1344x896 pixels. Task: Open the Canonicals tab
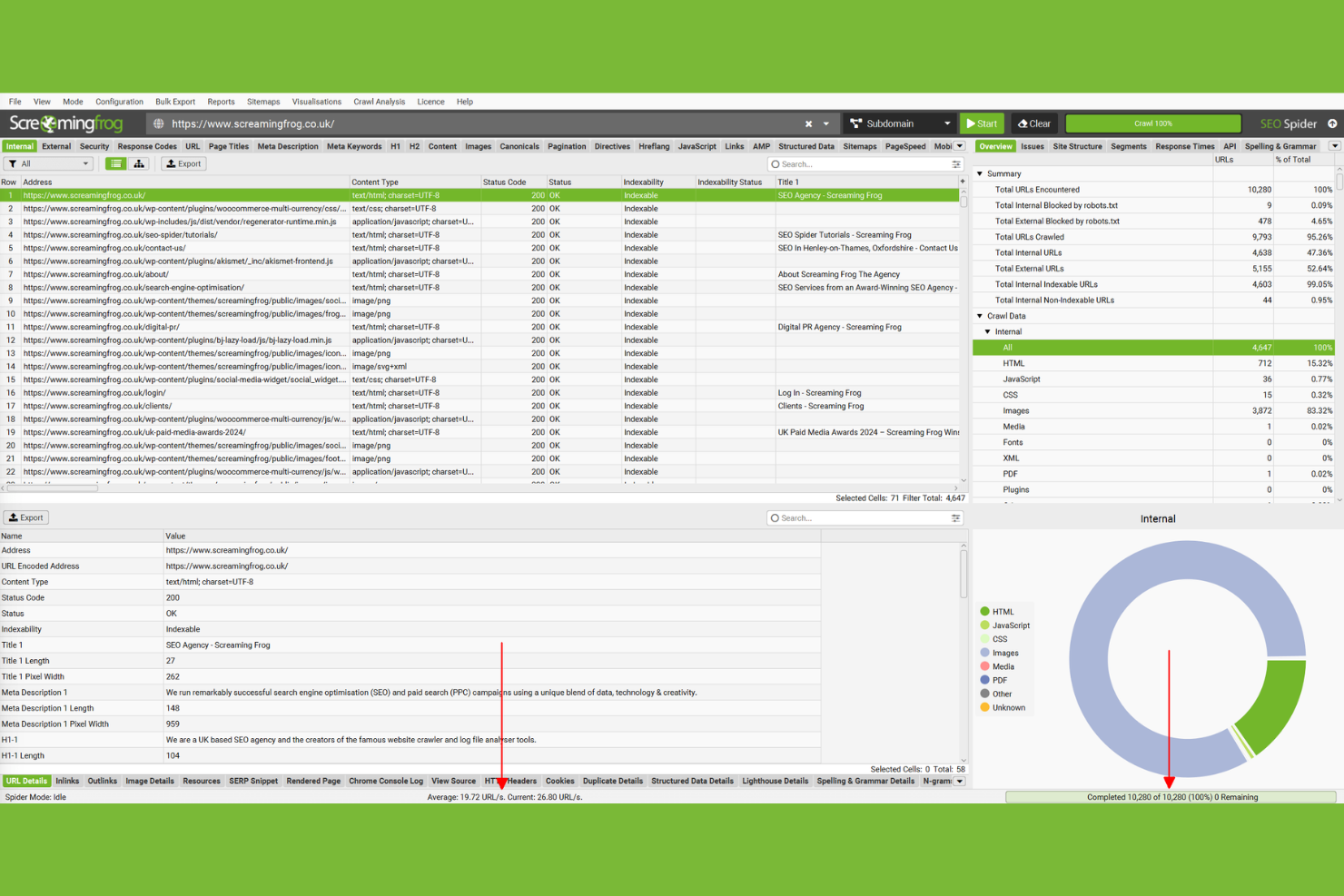click(519, 146)
